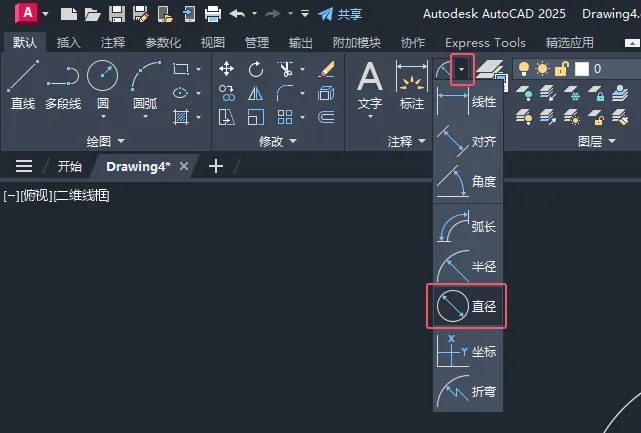Viewport: 641px width, 433px height.
Task: Switch to the 默认 ribbon tab
Action: [25, 42]
